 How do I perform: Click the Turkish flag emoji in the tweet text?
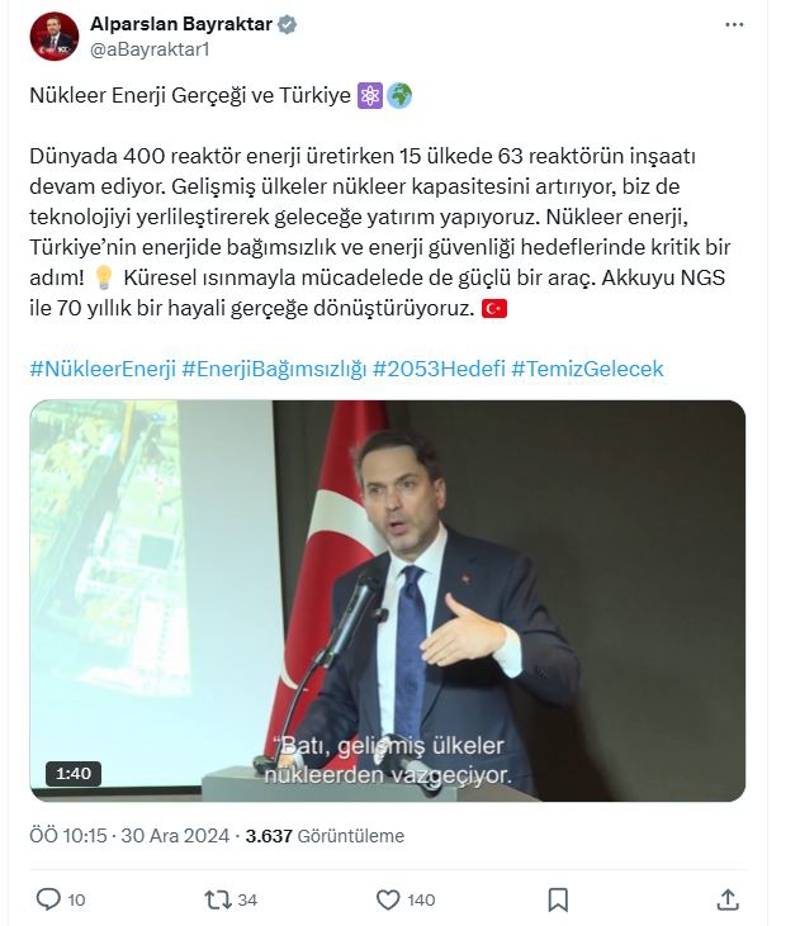[494, 309]
